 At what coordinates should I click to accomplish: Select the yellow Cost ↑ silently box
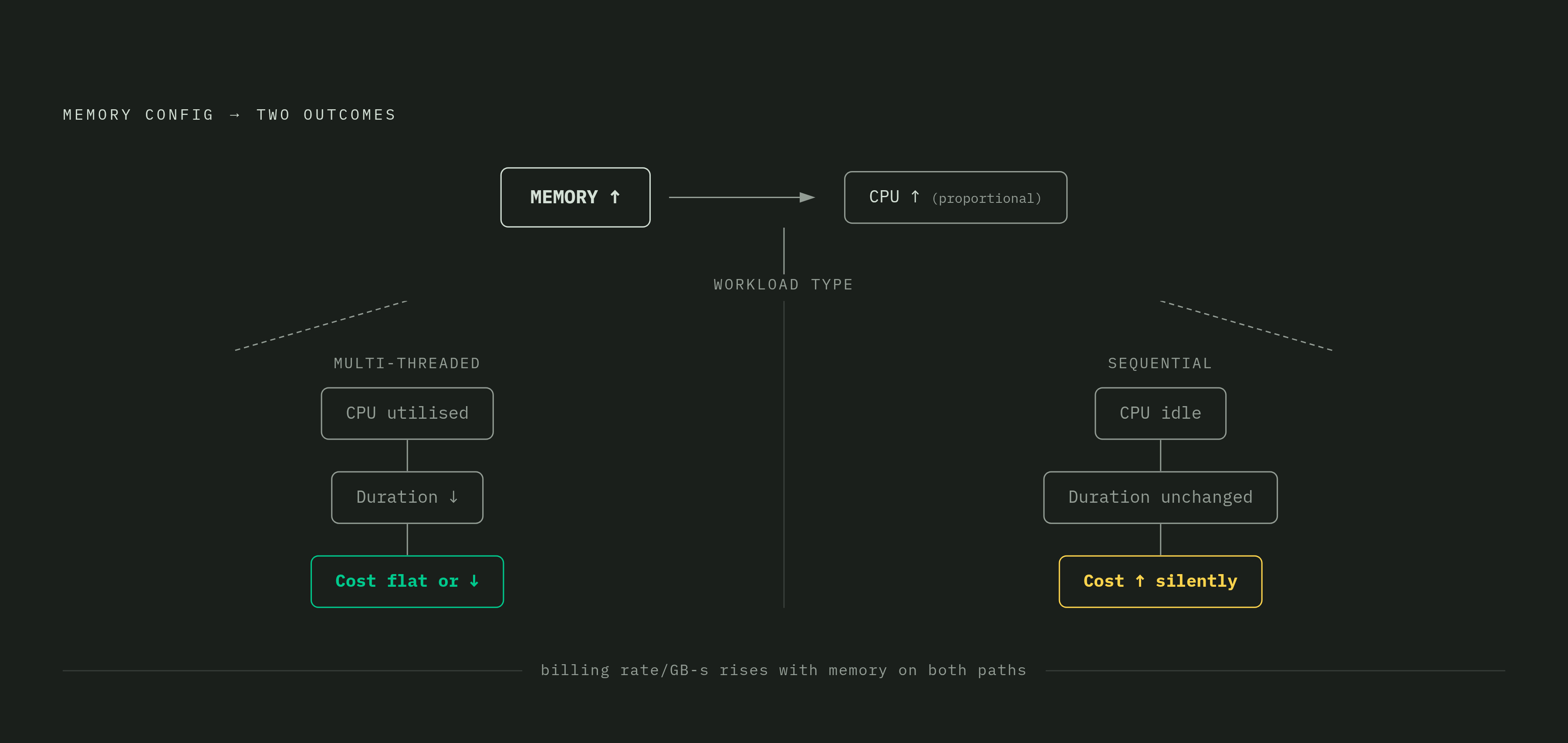click(1160, 581)
